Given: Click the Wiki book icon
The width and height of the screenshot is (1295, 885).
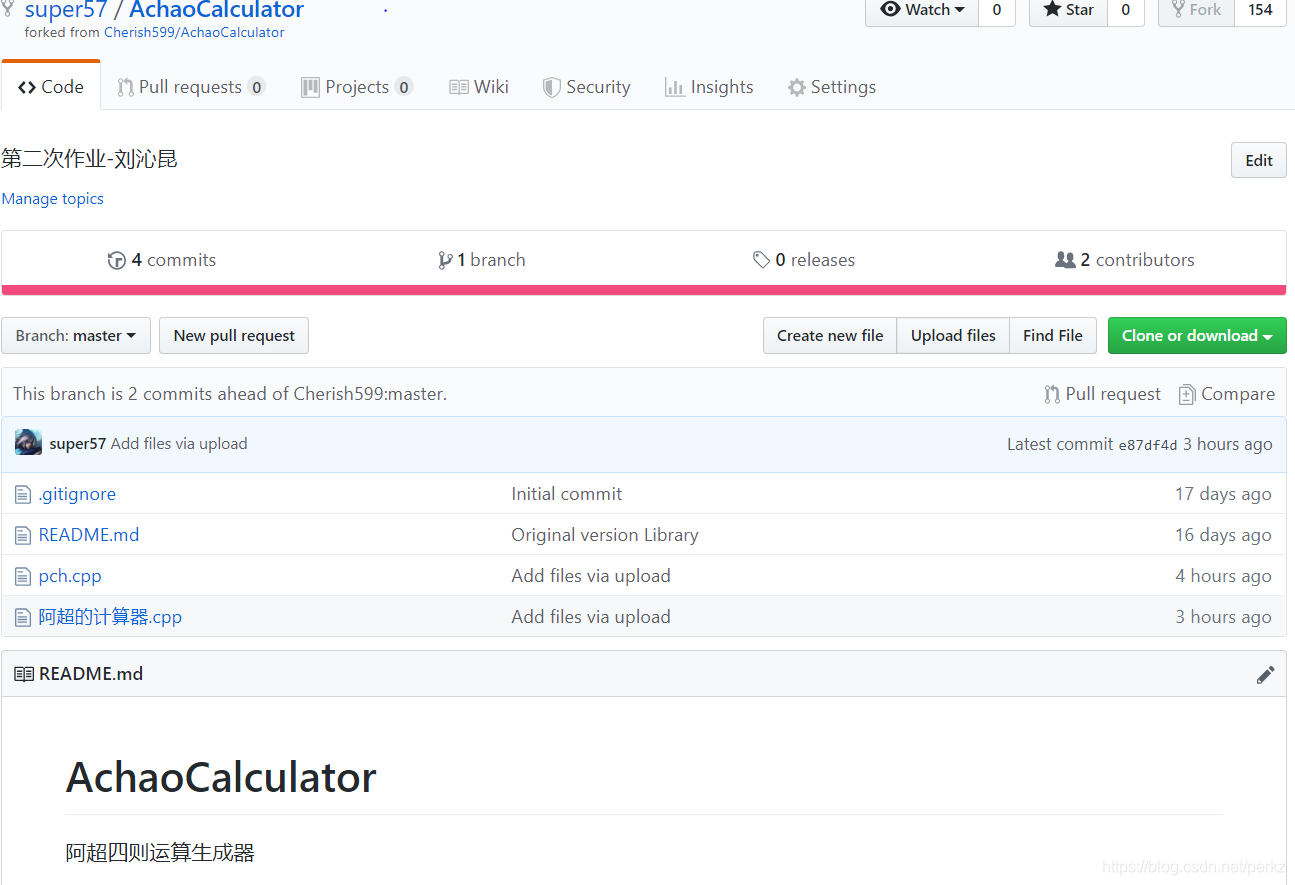Looking at the screenshot, I should (x=459, y=87).
